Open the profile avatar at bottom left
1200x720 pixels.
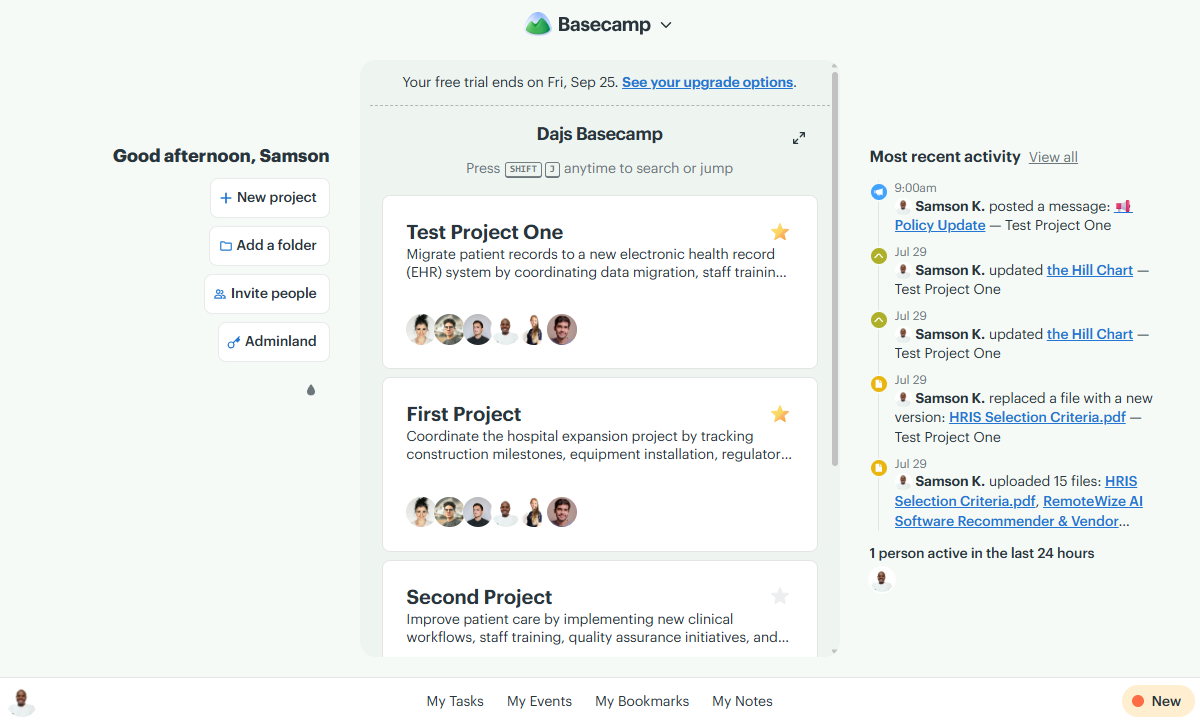22,702
